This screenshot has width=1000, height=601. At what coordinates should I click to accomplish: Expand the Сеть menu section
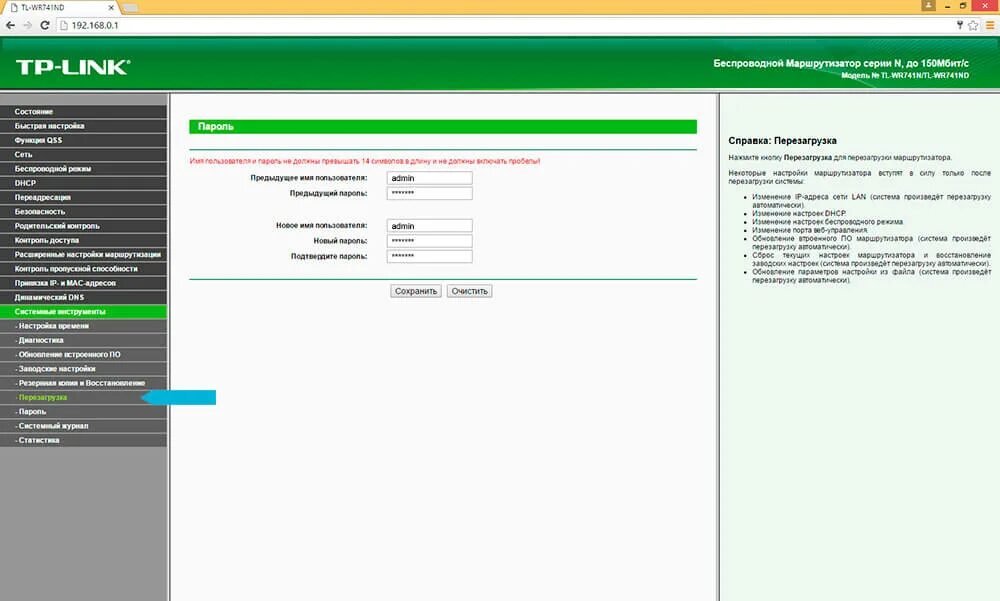84,154
